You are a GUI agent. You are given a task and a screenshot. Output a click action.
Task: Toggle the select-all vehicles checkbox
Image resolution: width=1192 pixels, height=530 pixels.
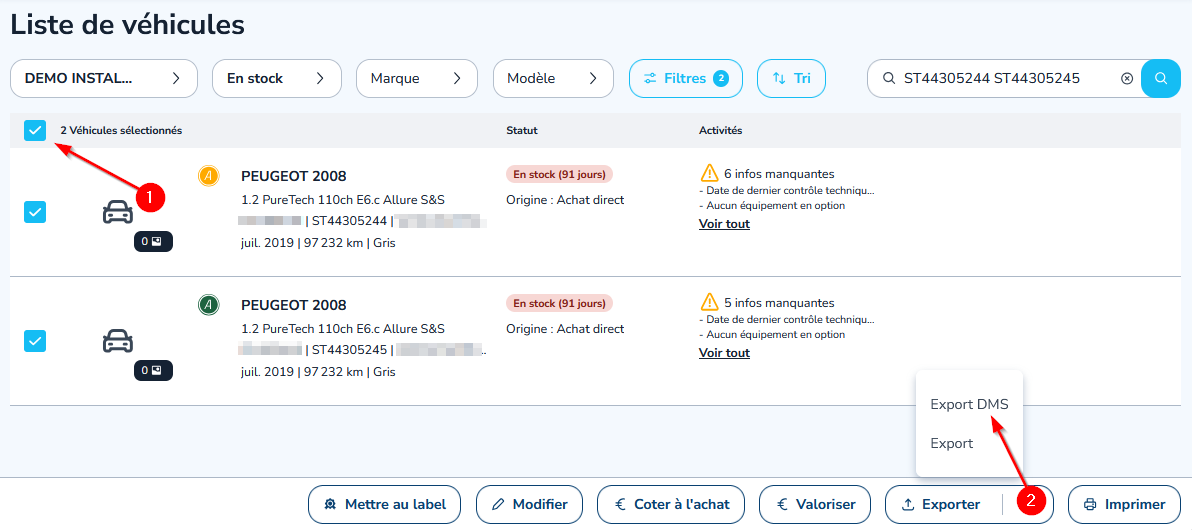35,131
